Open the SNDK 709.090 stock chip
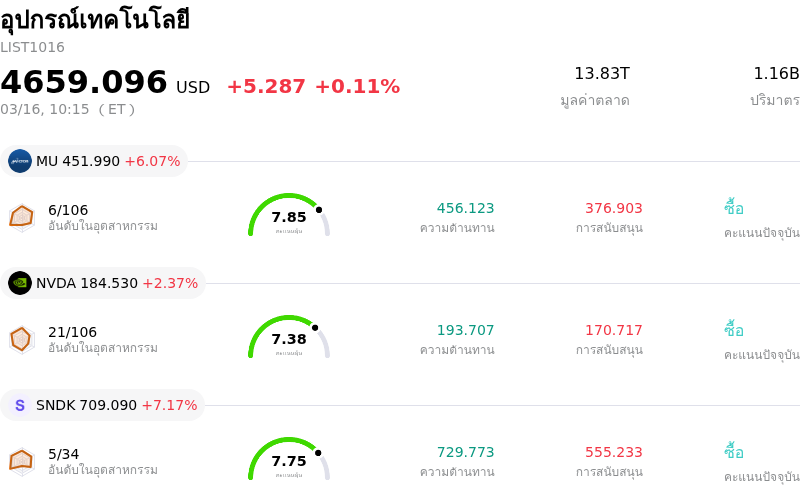The image size is (800, 499). tap(104, 405)
